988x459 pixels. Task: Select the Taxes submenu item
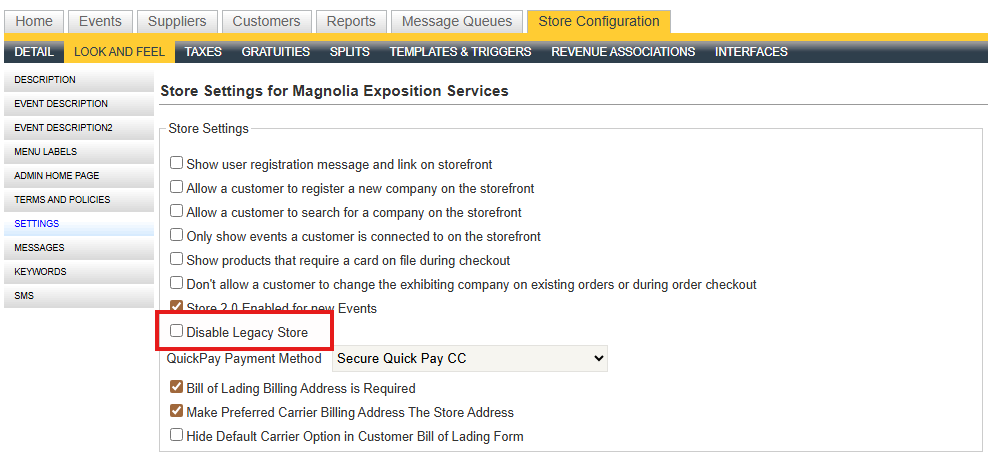click(203, 52)
